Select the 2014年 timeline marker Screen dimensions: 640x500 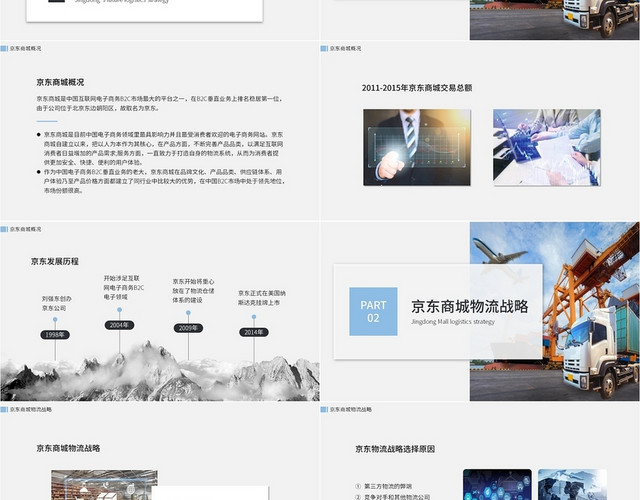[254, 332]
